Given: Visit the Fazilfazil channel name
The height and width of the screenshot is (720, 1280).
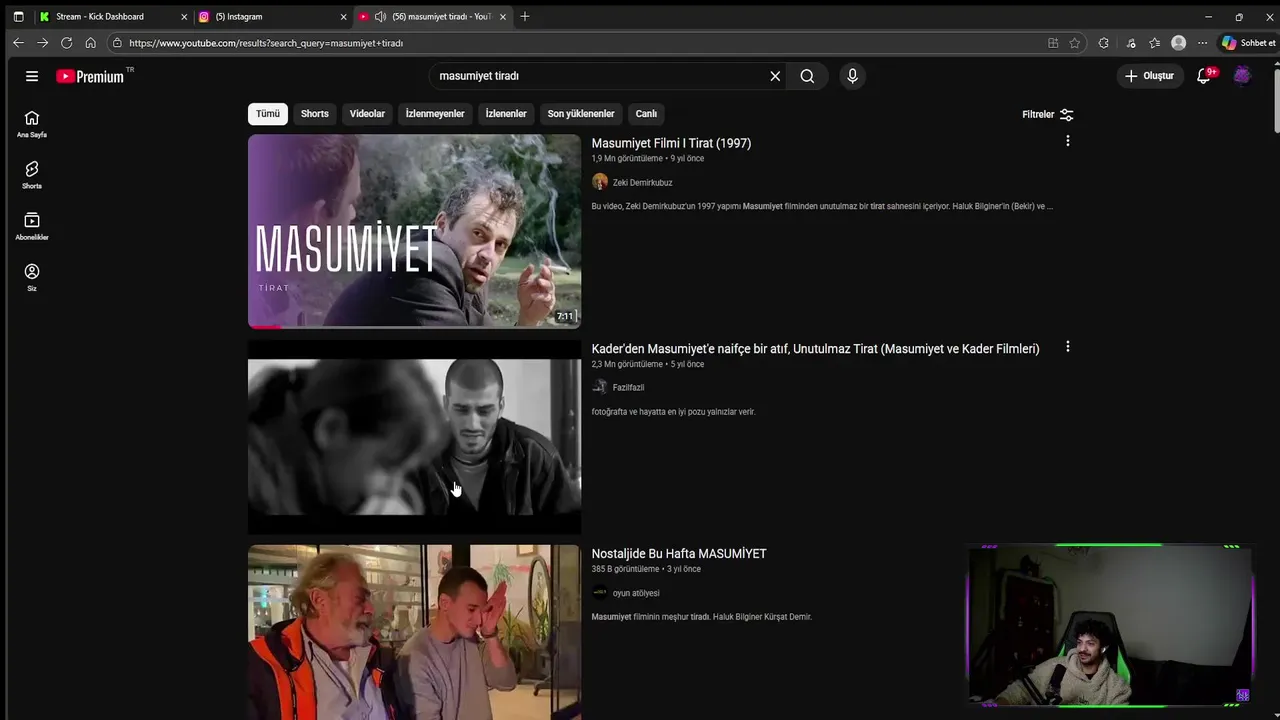Looking at the screenshot, I should [628, 388].
